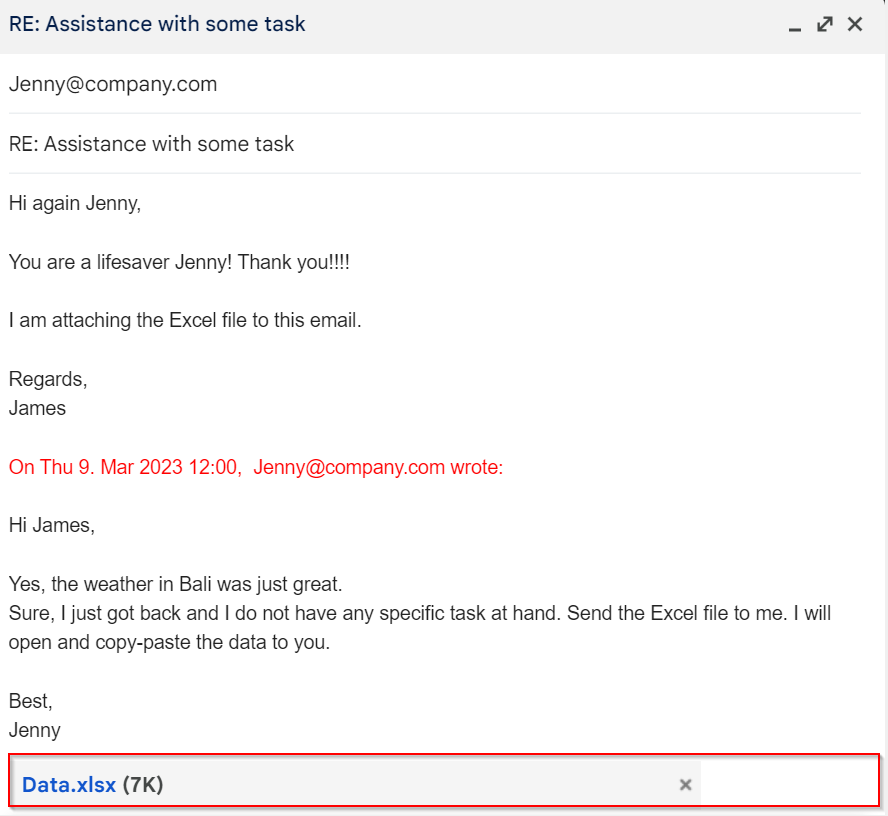Click the 'You are a lifesaver Jenny' sentence
The height and width of the screenshot is (816, 888).
[x=179, y=262]
